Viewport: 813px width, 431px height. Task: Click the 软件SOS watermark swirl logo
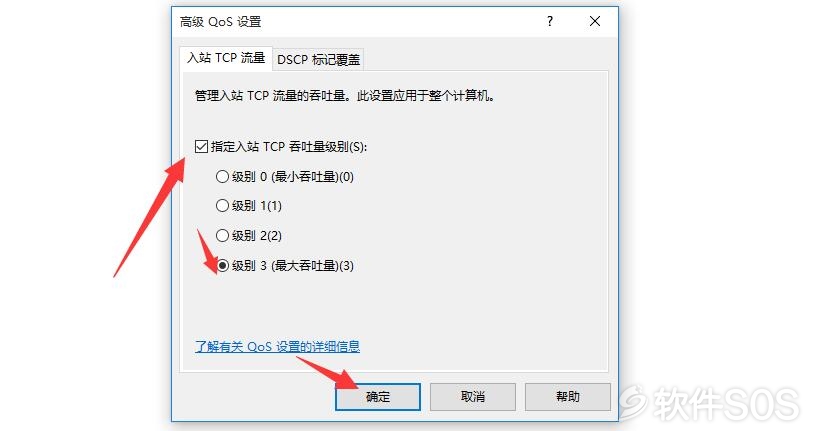pyautogui.click(x=634, y=402)
